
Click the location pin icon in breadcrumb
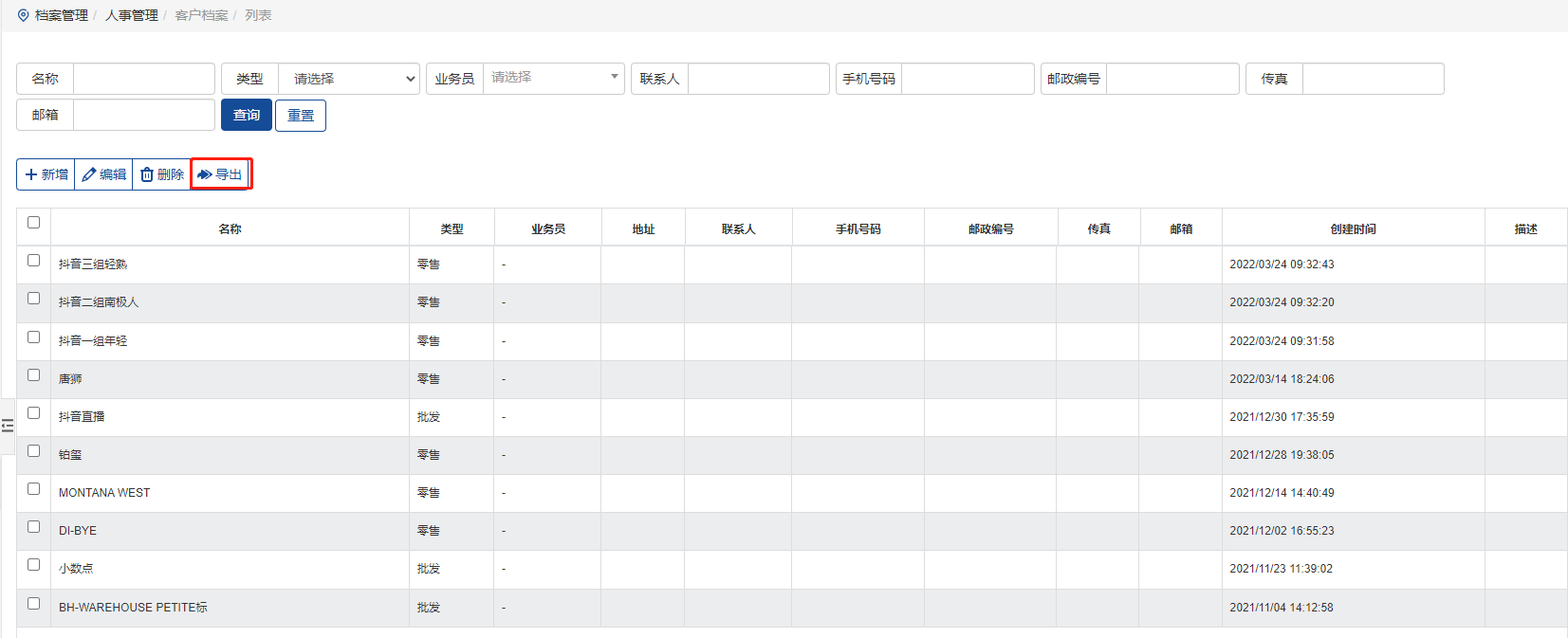24,16
